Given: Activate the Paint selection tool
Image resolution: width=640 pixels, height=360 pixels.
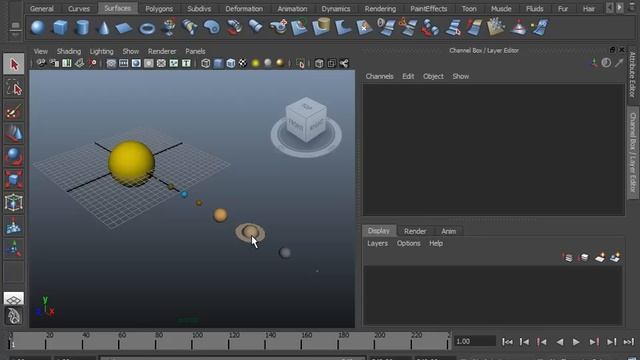Looking at the screenshot, I should point(14,111).
